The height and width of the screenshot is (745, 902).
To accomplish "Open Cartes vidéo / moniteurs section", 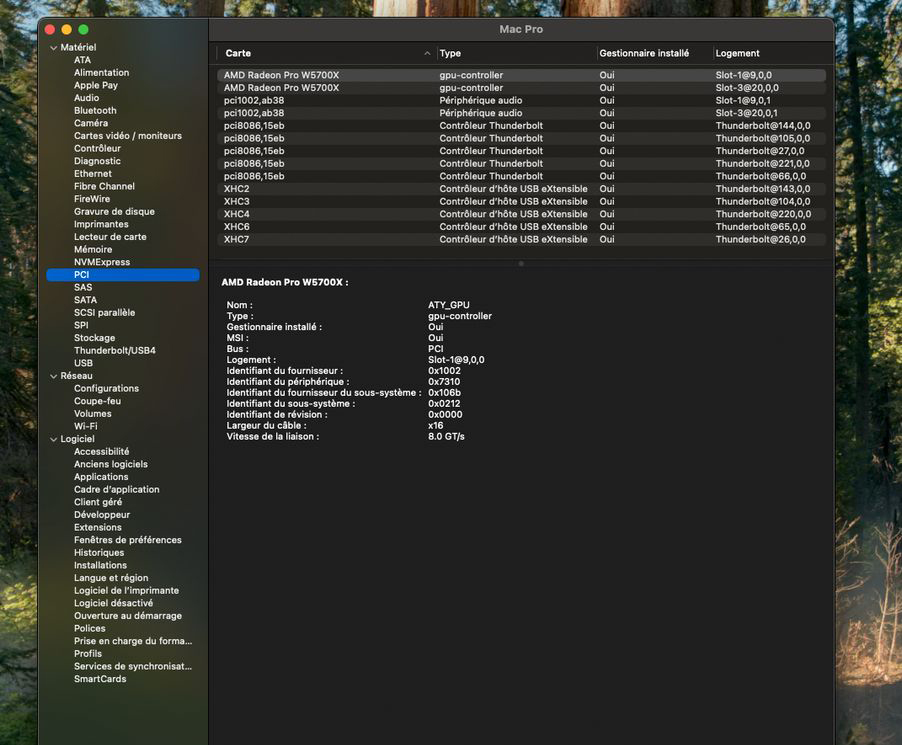I will click(128, 136).
